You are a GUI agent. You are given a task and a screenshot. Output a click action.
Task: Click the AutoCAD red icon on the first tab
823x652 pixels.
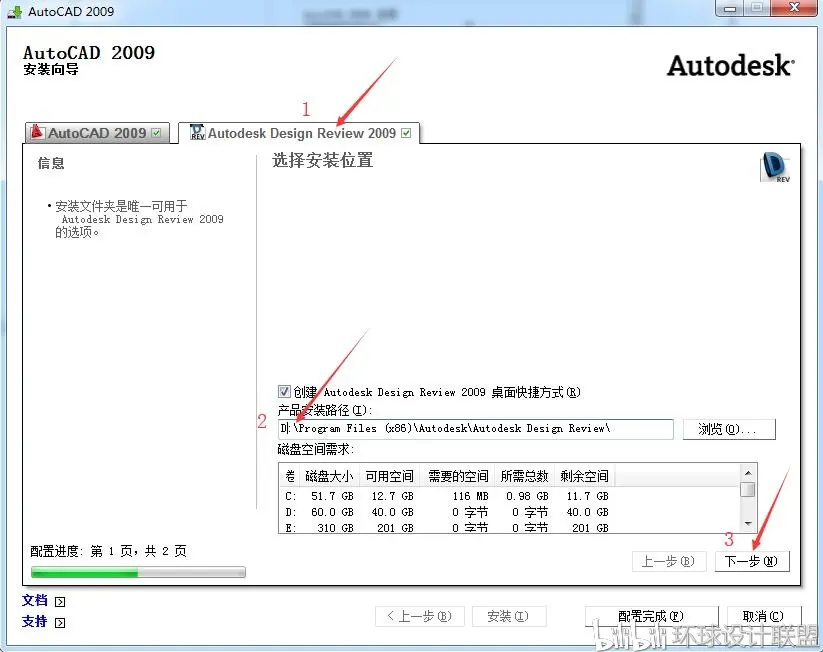pyautogui.click(x=37, y=131)
